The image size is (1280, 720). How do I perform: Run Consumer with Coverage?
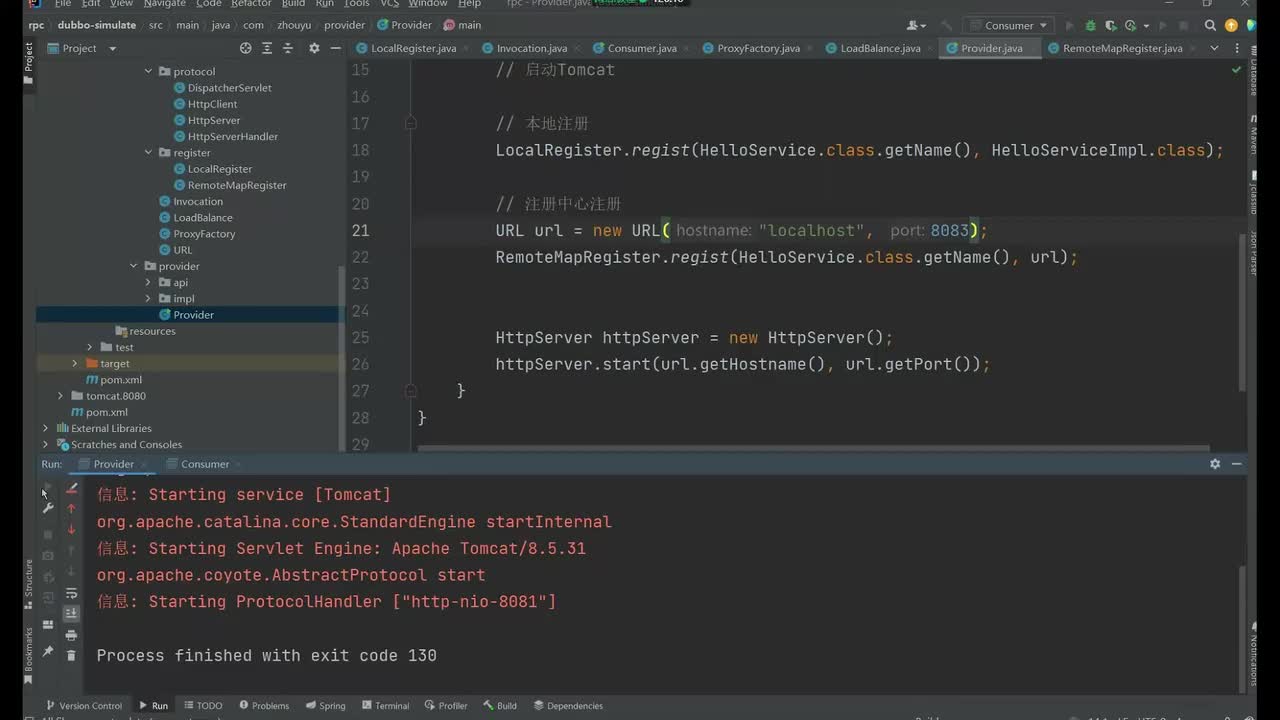tap(1112, 25)
